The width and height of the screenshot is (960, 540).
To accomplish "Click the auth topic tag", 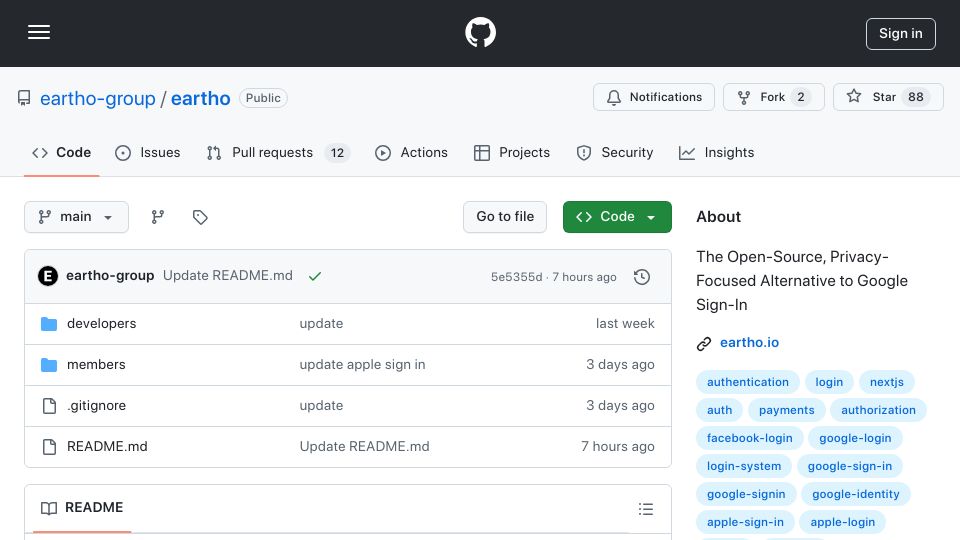I will tap(719, 410).
